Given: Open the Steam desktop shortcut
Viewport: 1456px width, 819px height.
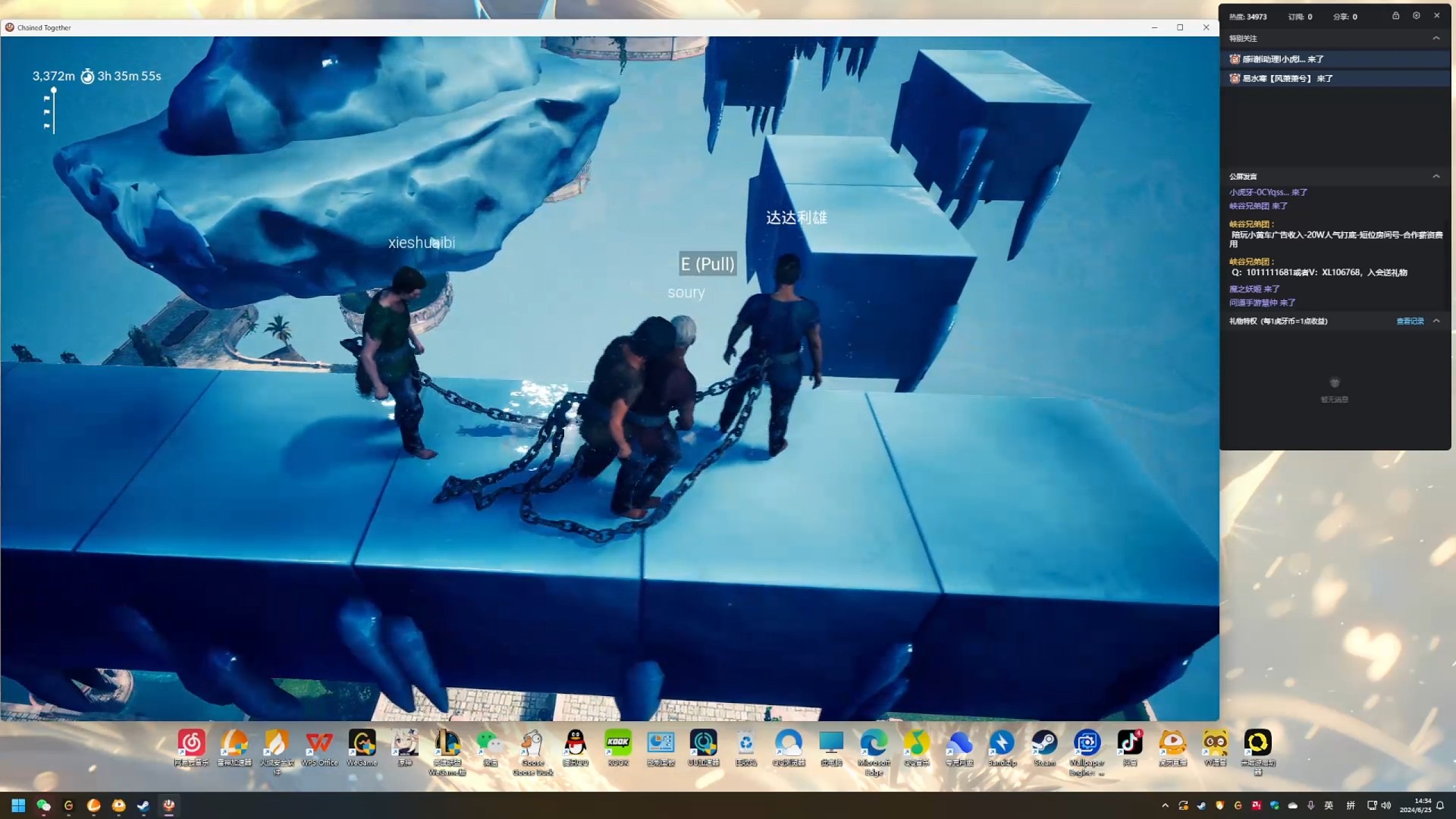Looking at the screenshot, I should click(1044, 744).
